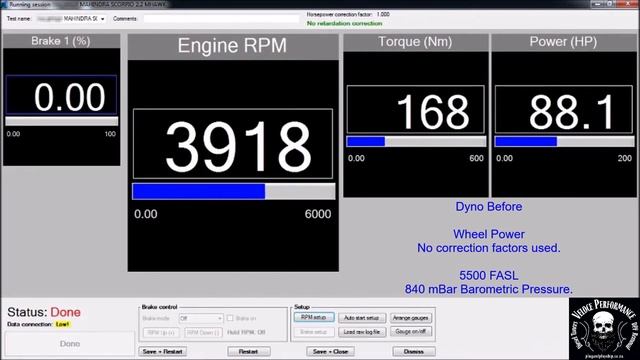Viewport: 640px width, 360px height.
Task: Click the Save + Close button
Action: 330,351
